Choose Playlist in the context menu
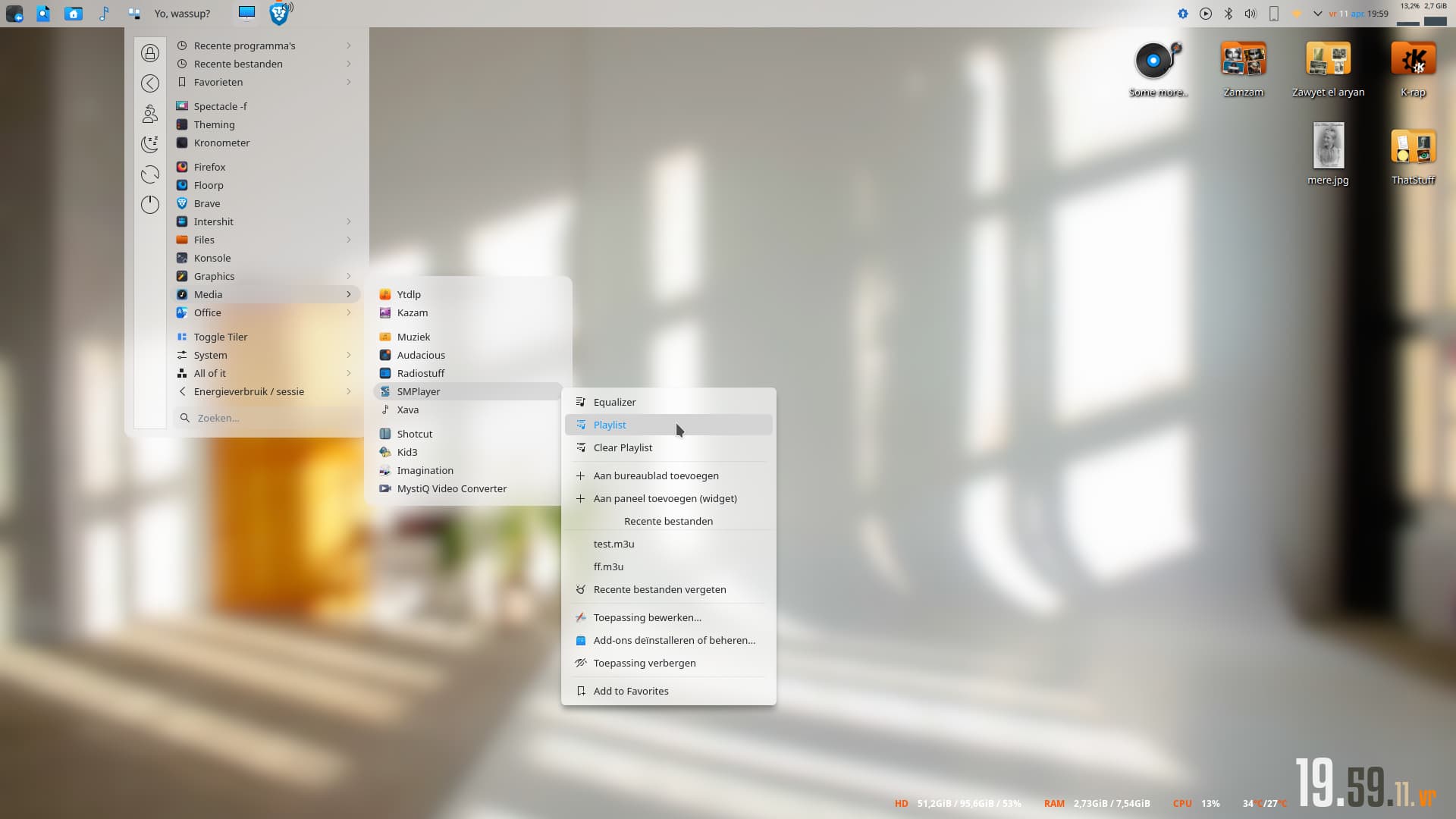The height and width of the screenshot is (819, 1456). (x=669, y=425)
